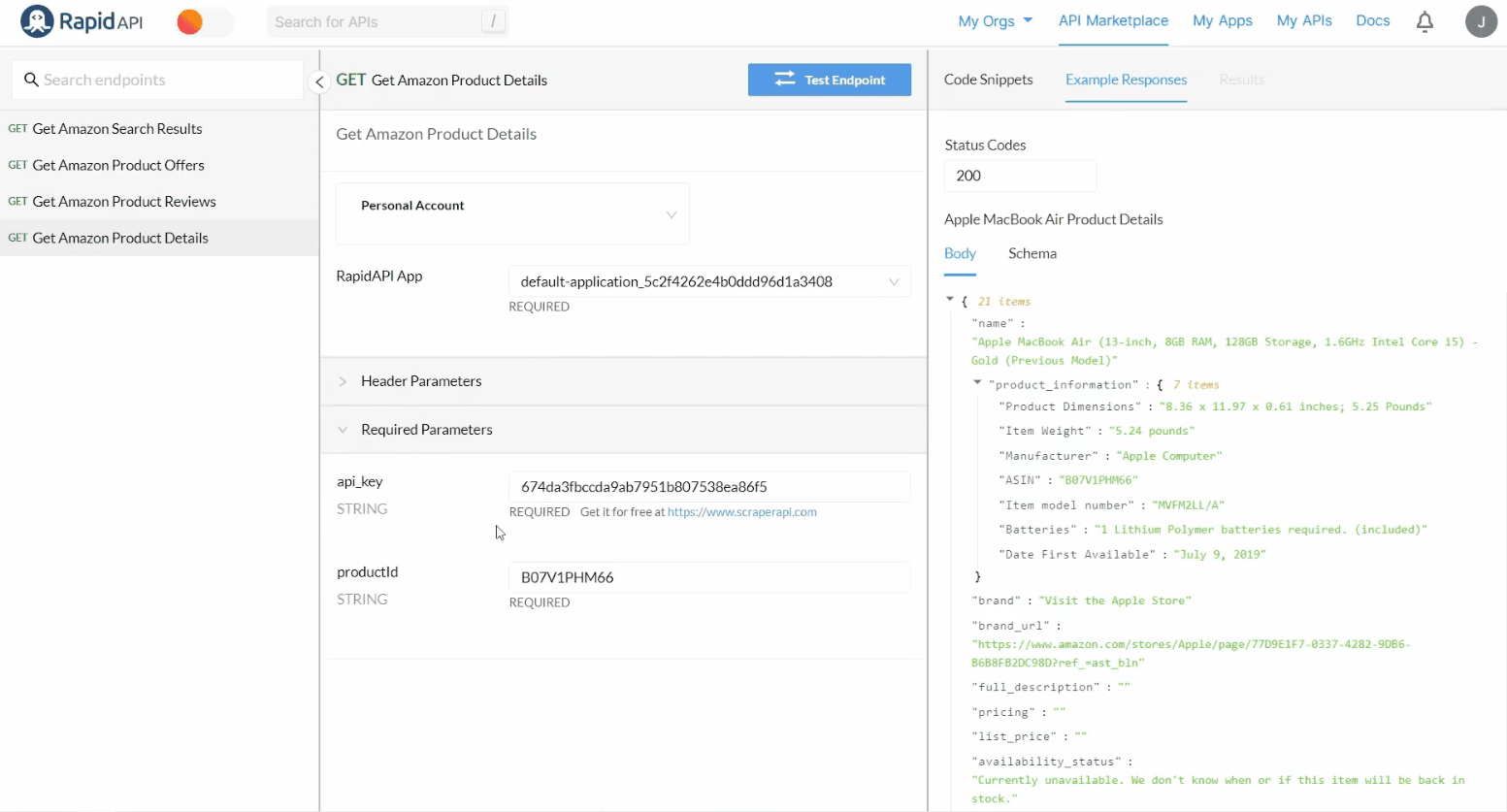Screen dimensions: 1507x812
Task: Open My Apps in the top bar
Action: tap(1222, 20)
